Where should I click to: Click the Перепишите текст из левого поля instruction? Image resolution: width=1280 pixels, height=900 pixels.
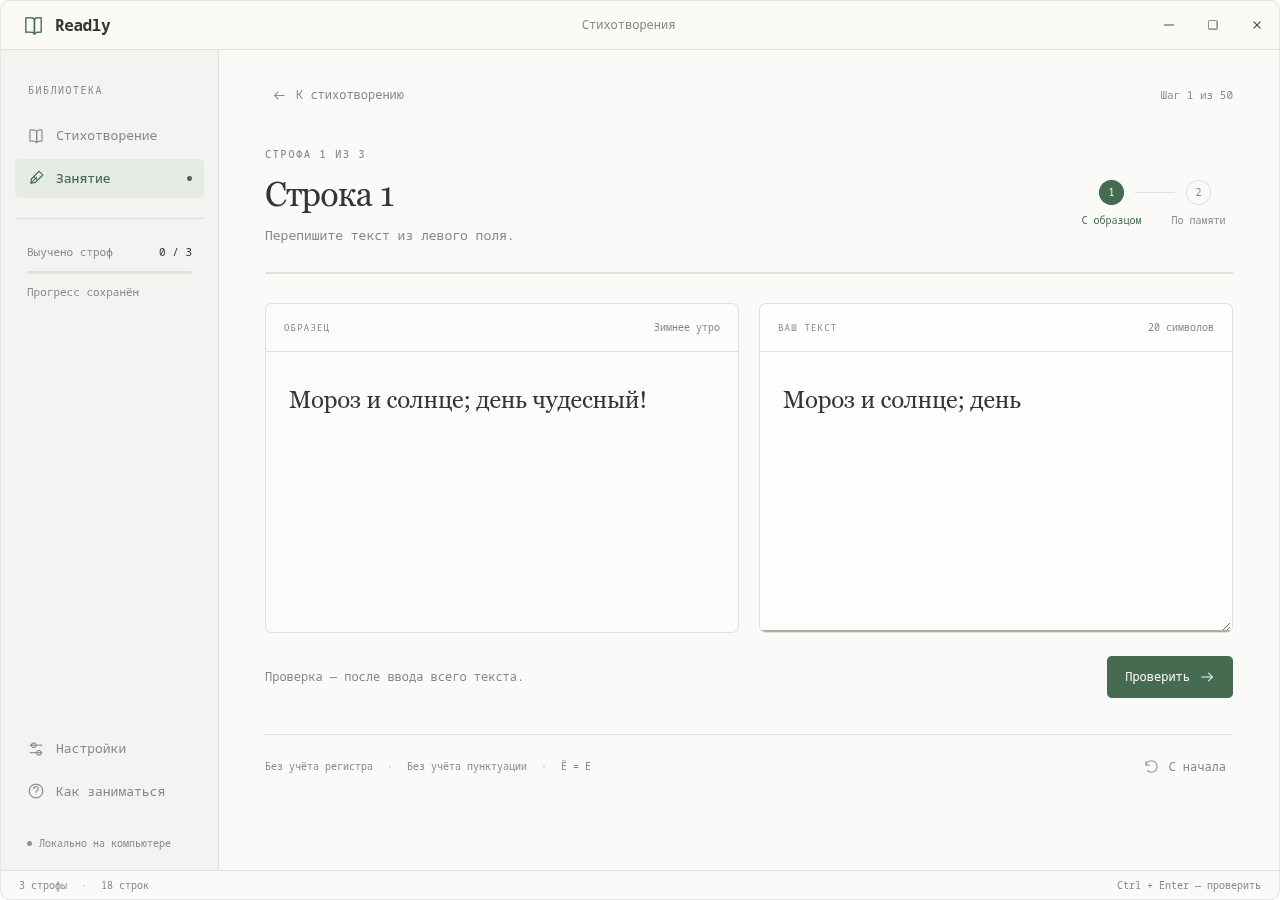click(x=389, y=236)
